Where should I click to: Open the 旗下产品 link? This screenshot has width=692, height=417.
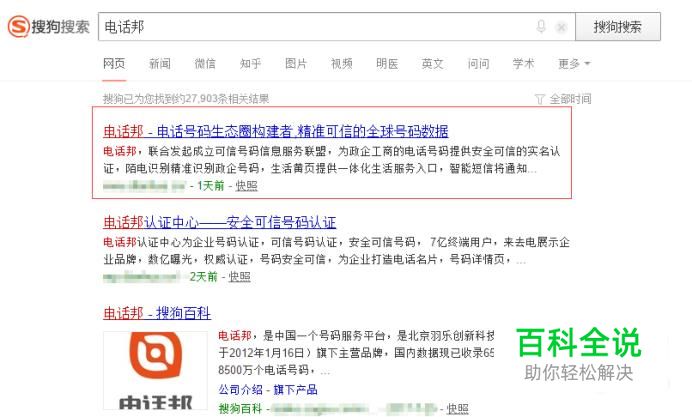pos(295,390)
